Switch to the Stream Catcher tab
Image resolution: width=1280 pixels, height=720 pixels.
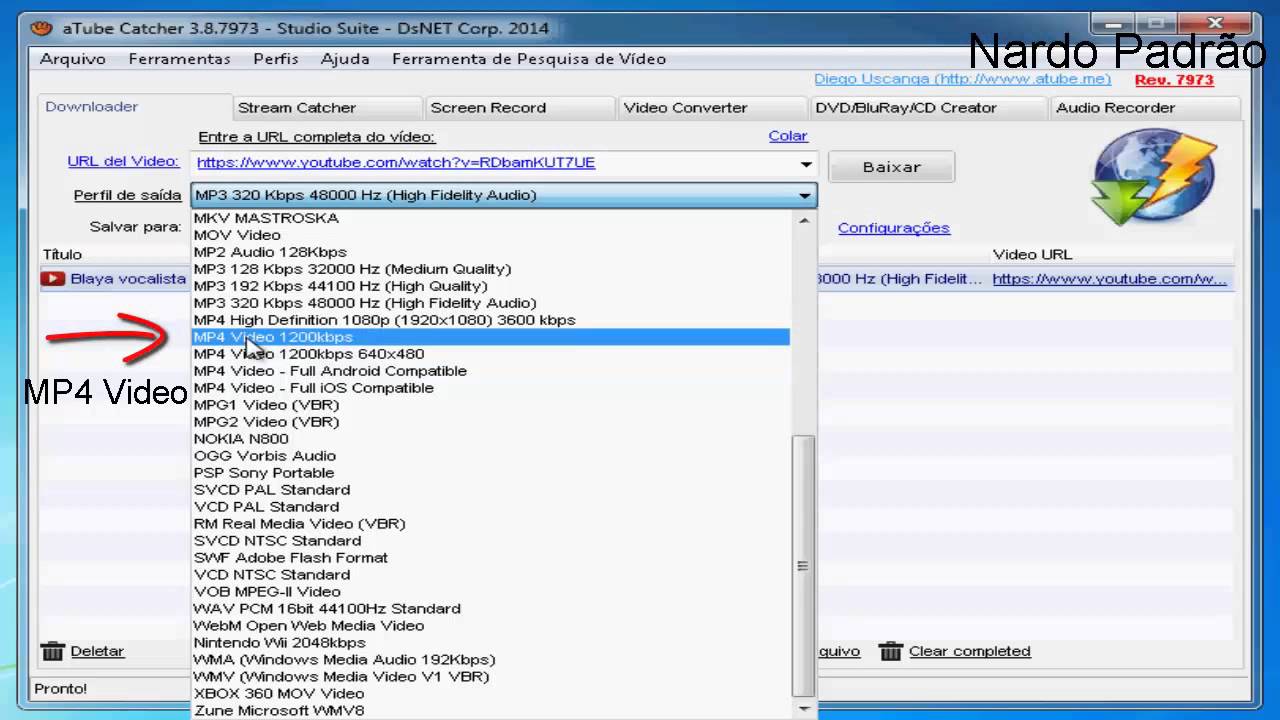click(x=326, y=108)
